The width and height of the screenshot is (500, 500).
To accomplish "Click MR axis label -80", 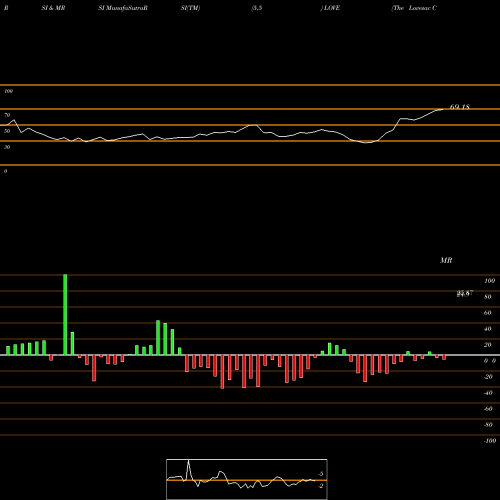I will coord(488,425).
